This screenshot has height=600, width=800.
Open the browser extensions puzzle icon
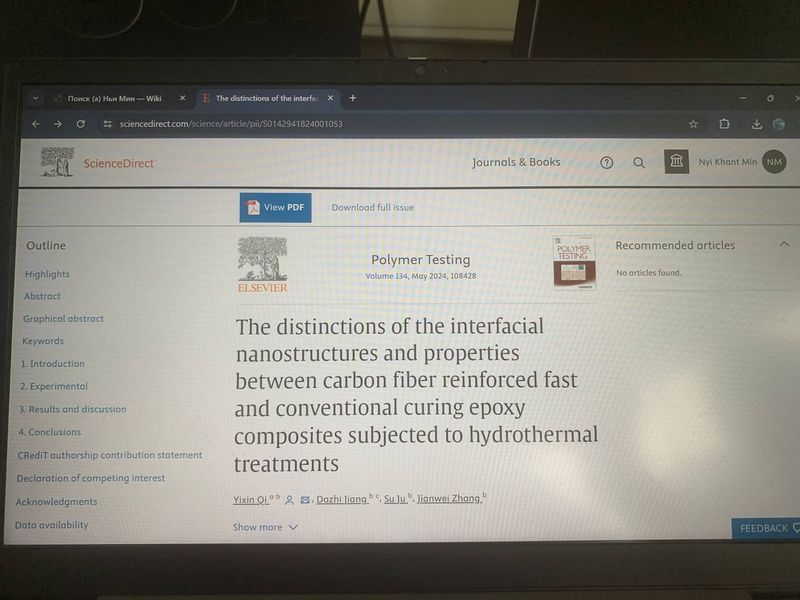click(724, 124)
